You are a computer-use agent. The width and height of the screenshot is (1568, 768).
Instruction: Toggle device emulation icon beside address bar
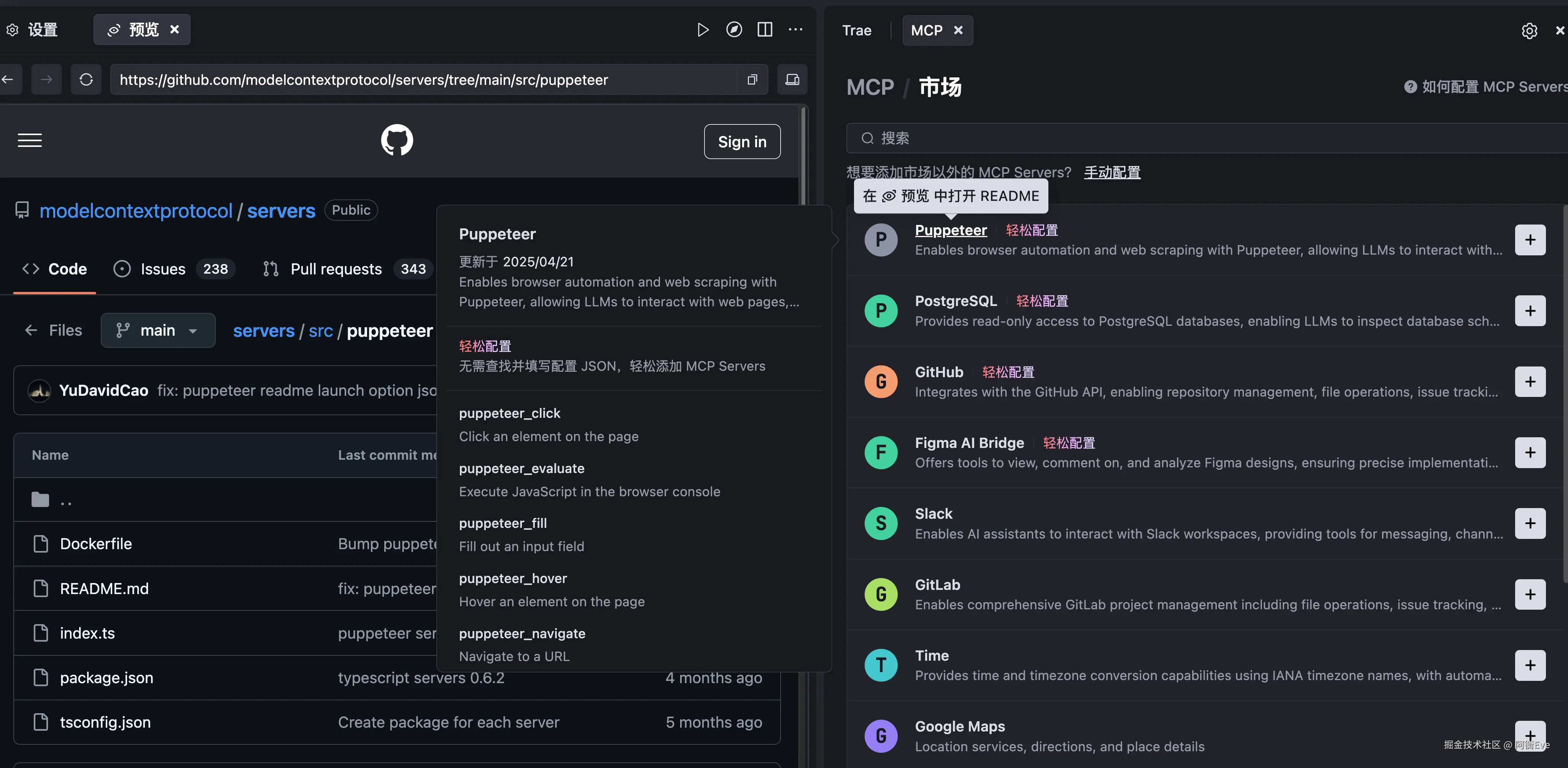click(792, 79)
